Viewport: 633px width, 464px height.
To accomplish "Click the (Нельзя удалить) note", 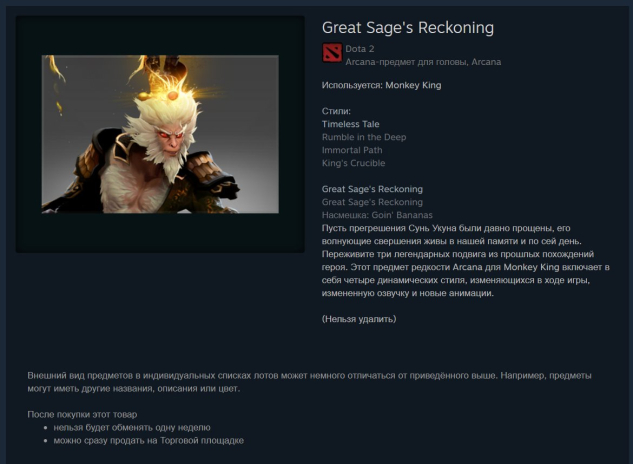I will (x=359, y=319).
